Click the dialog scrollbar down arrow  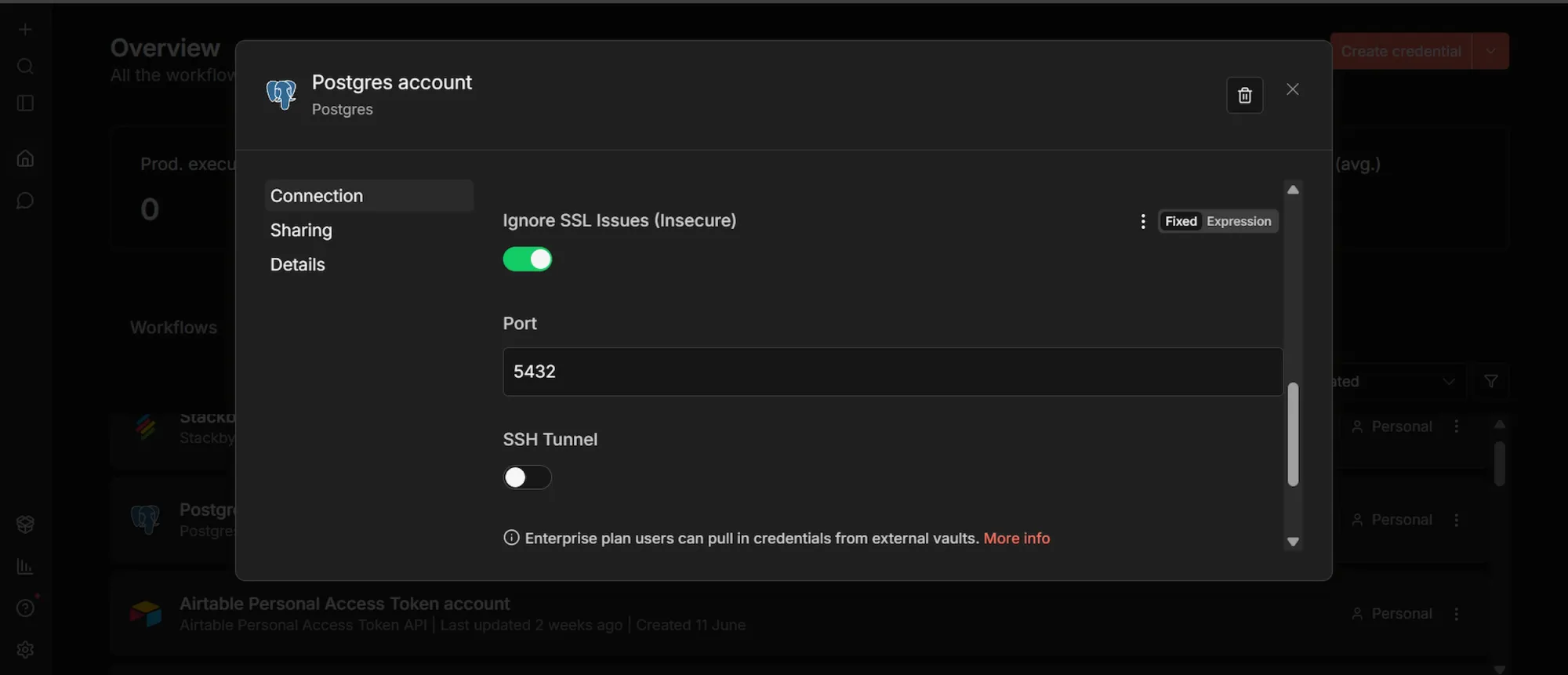[1294, 542]
